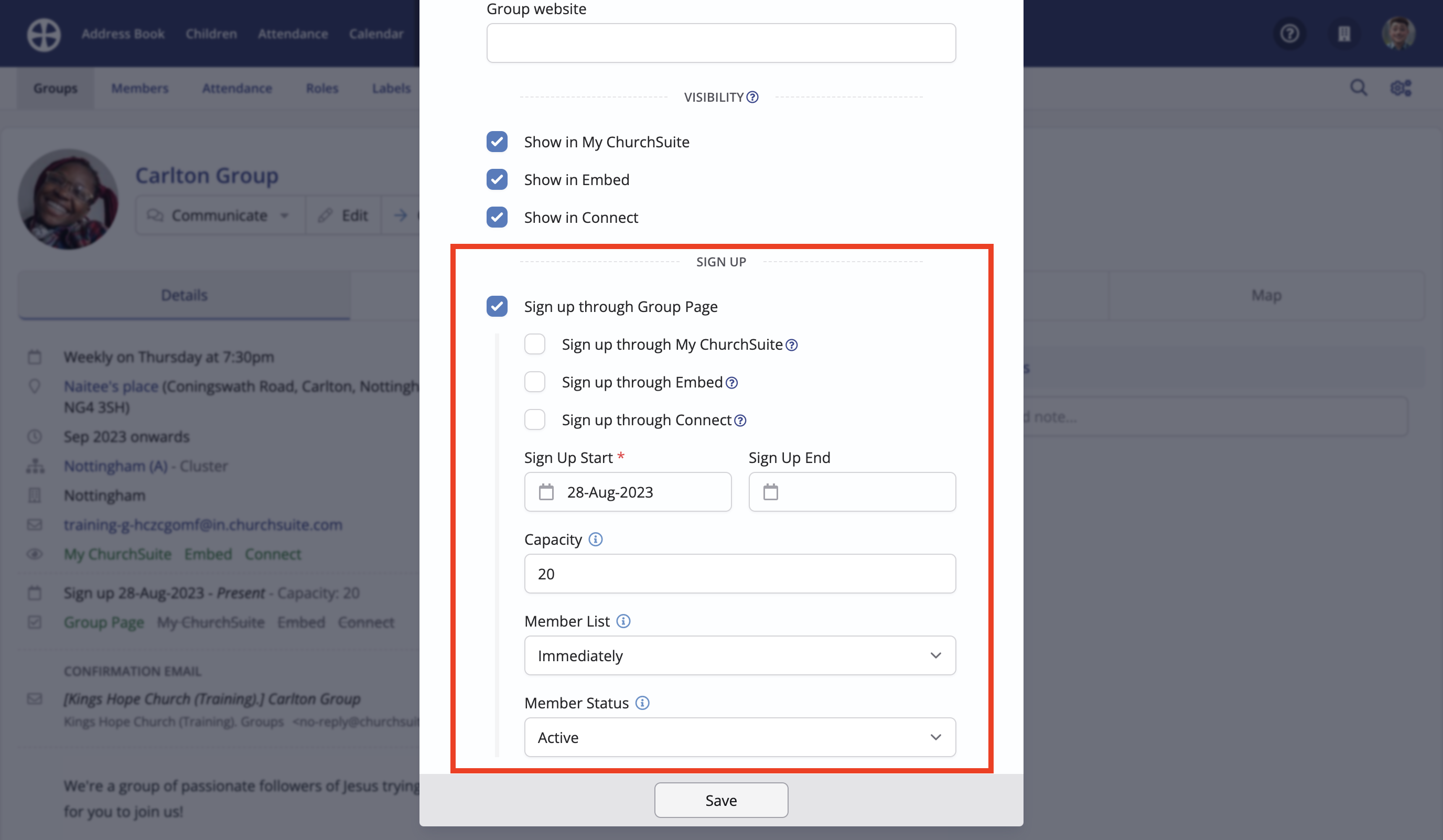The image size is (1443, 840).
Task: Open Attendance module in top navigation
Action: click(293, 34)
